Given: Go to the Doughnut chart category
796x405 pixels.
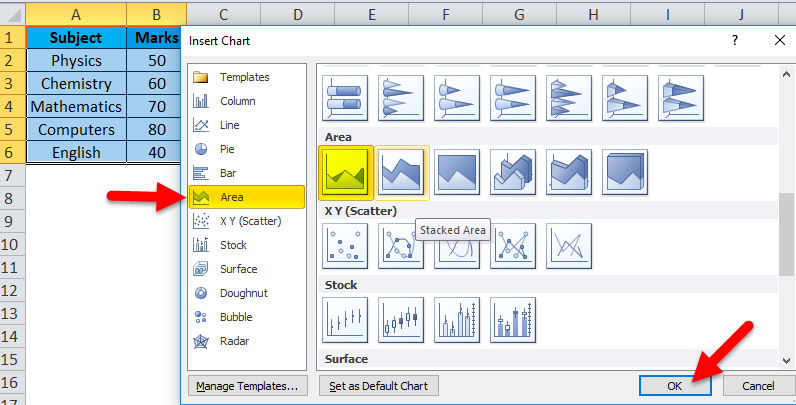Looking at the screenshot, I should click(x=243, y=293).
